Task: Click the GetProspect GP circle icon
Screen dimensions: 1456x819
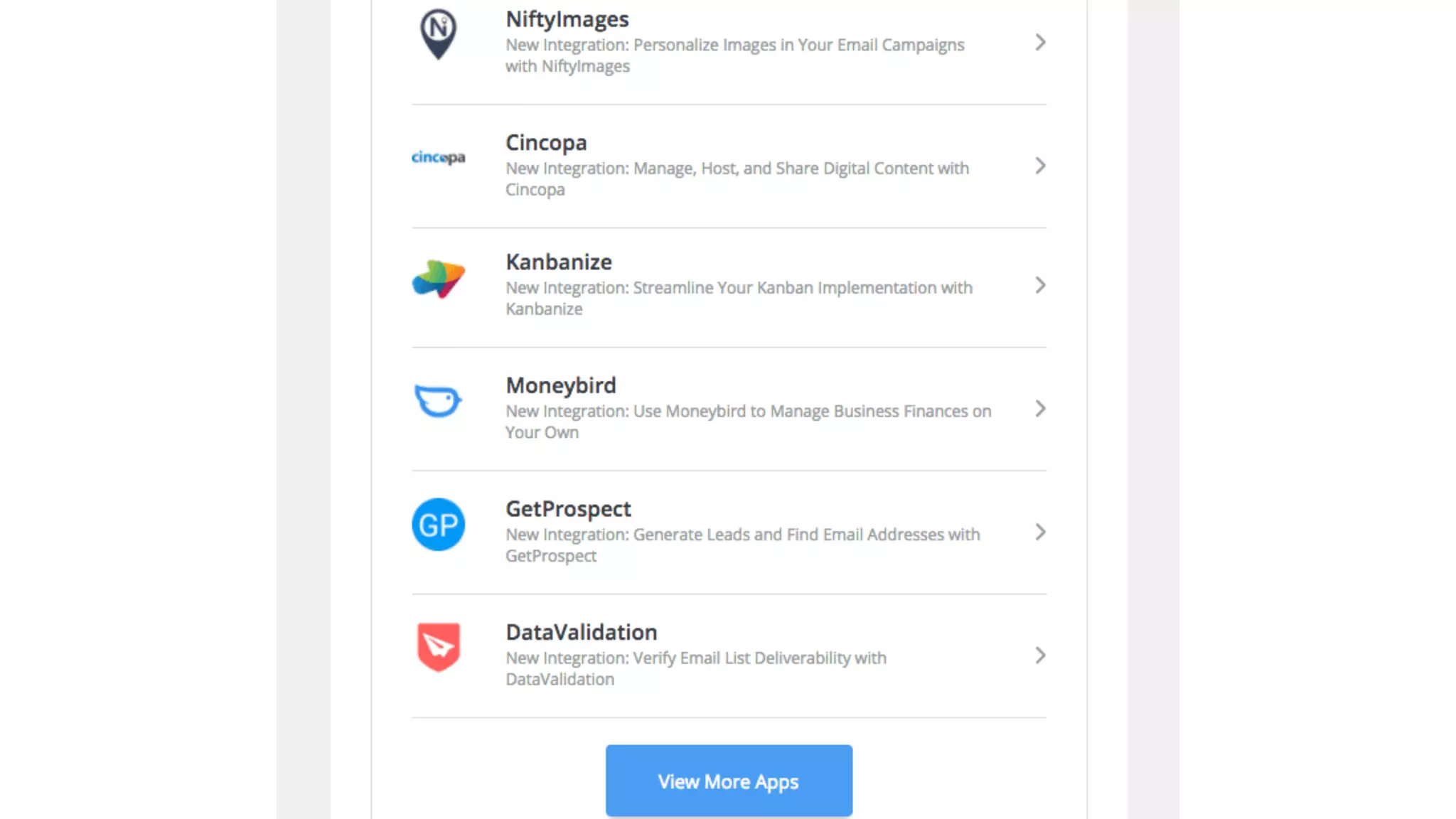Action: click(x=438, y=525)
